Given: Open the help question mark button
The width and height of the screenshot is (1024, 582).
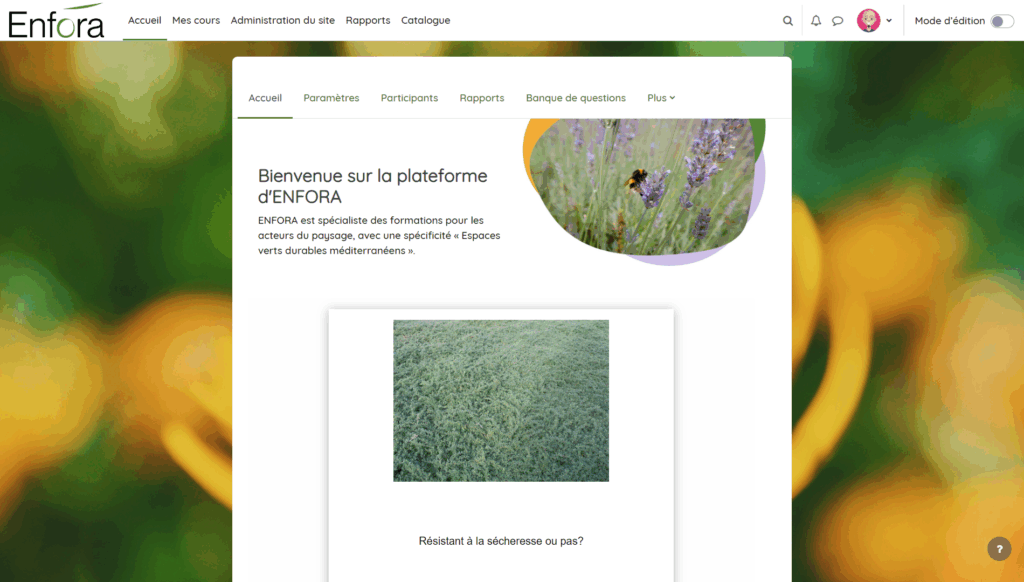Looking at the screenshot, I should tap(999, 549).
